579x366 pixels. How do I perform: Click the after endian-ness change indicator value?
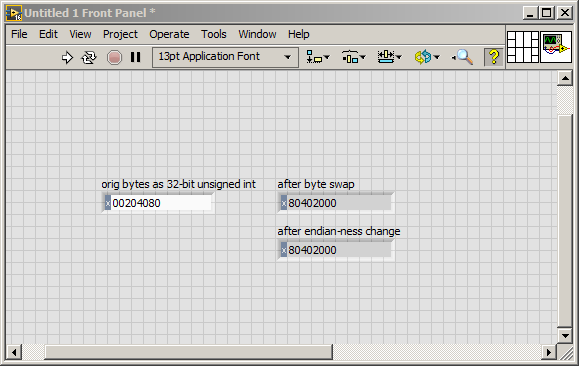[339, 250]
